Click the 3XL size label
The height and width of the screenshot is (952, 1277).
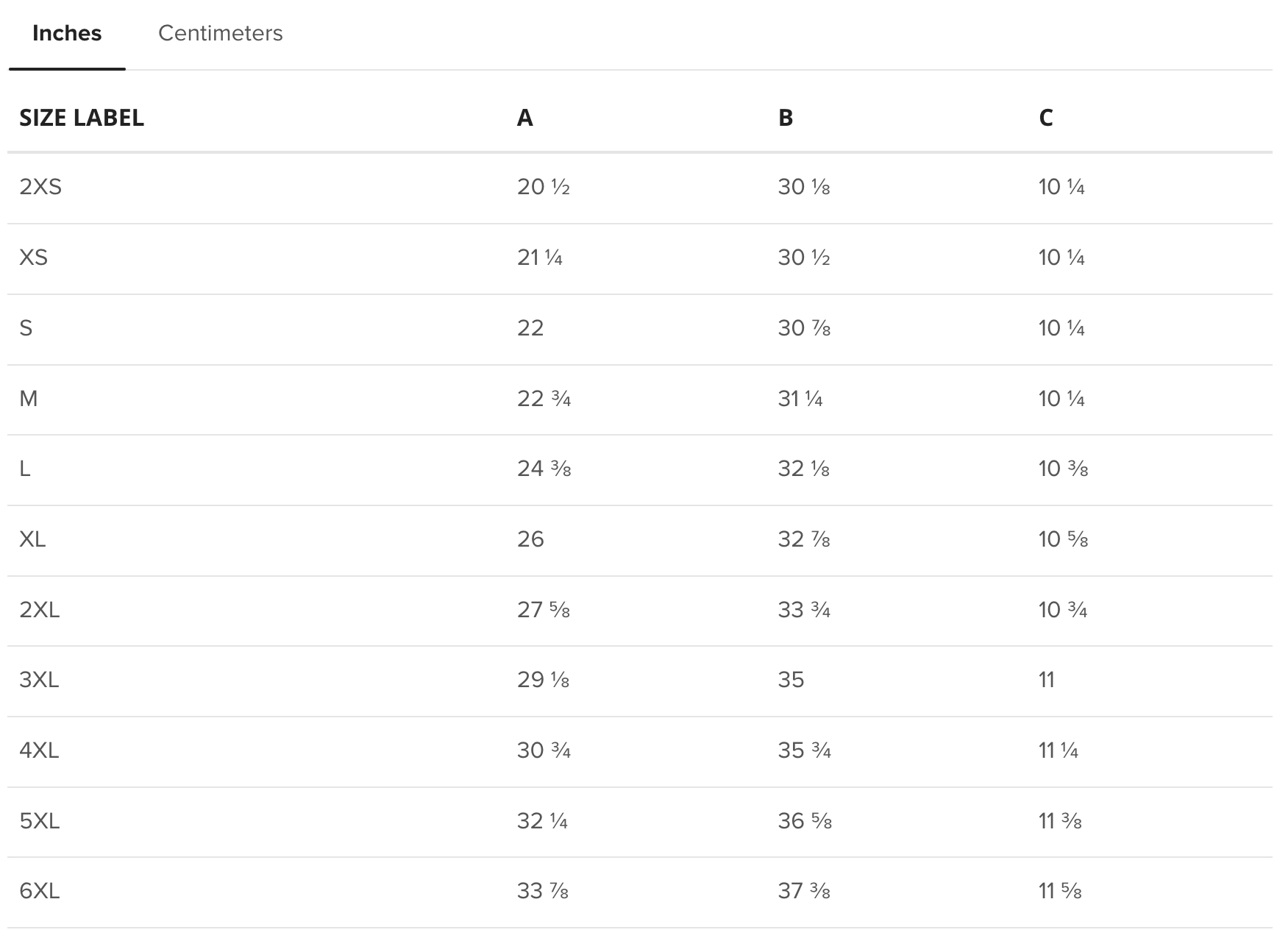(39, 680)
